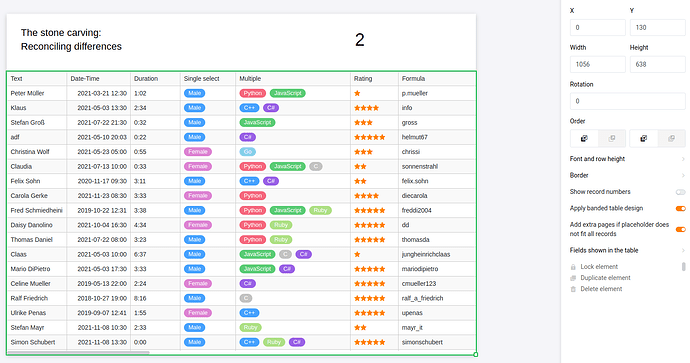Click the last, greyed icon in the Order row
Image resolution: width=690 pixels, height=363 pixels.
click(x=672, y=139)
